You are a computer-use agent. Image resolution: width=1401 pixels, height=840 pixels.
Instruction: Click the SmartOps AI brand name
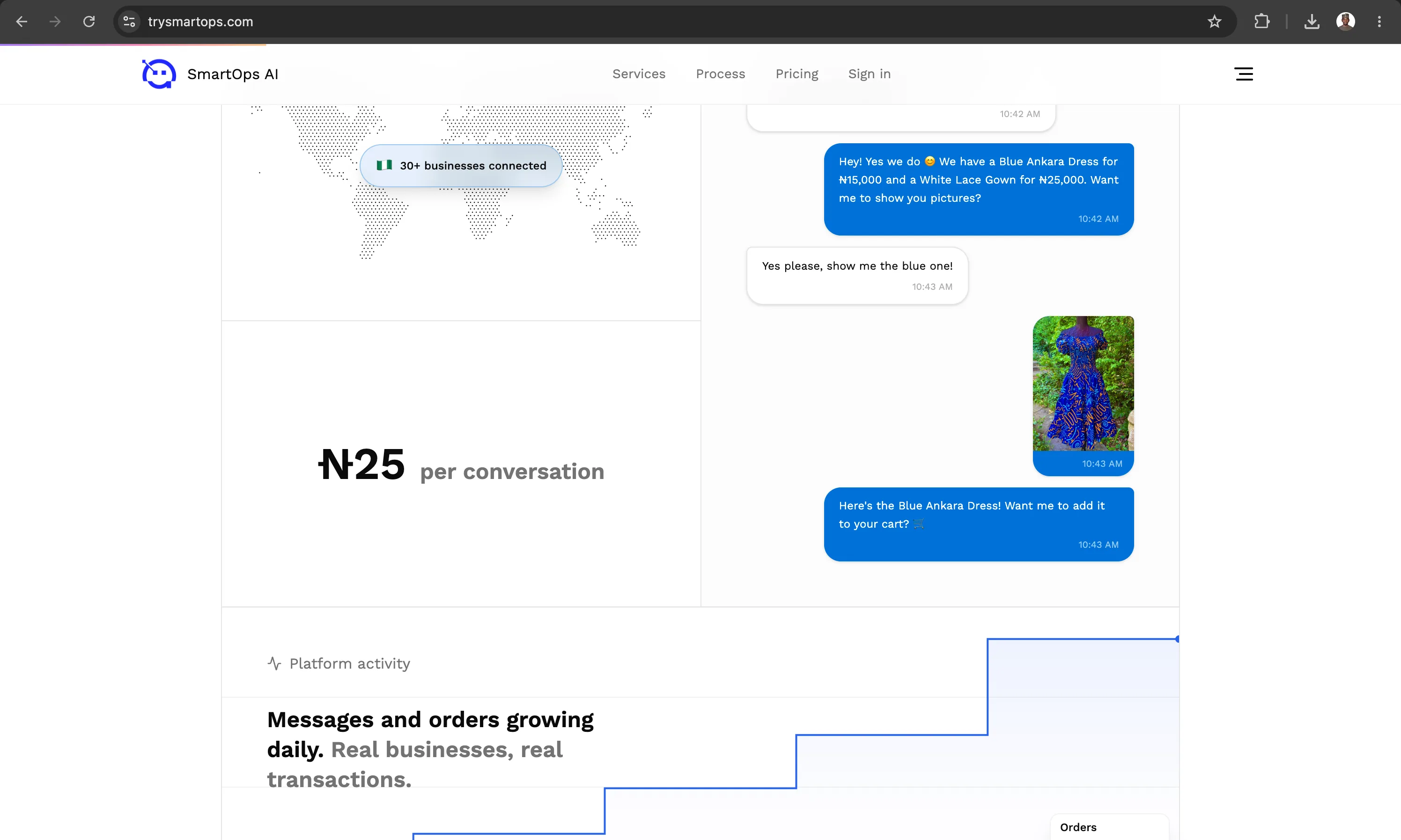[233, 74]
